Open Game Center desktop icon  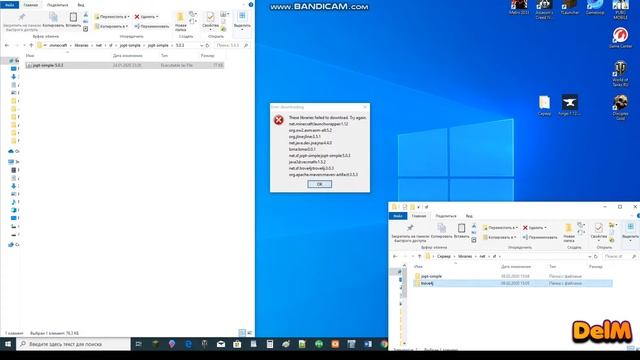click(620, 38)
